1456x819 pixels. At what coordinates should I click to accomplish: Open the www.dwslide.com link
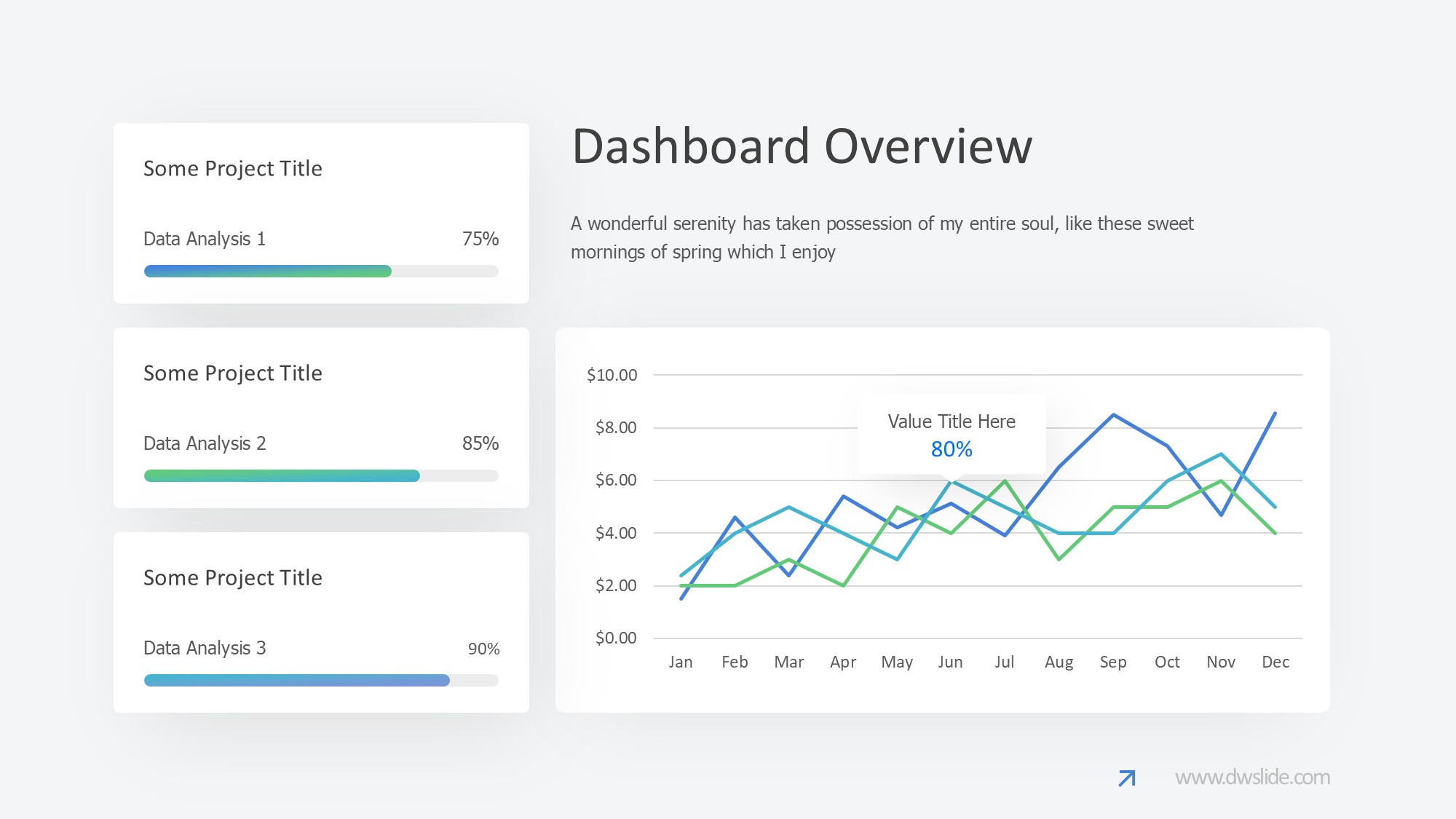click(x=1252, y=778)
